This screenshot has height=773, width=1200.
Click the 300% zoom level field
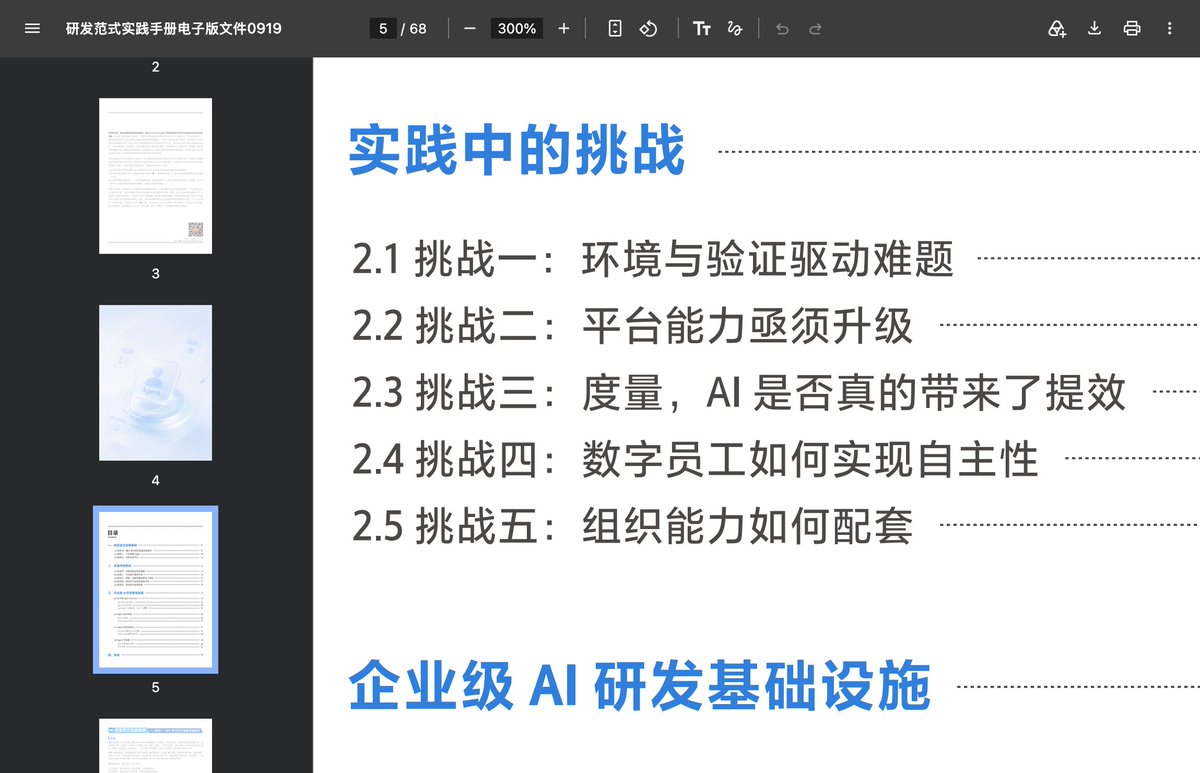point(517,28)
